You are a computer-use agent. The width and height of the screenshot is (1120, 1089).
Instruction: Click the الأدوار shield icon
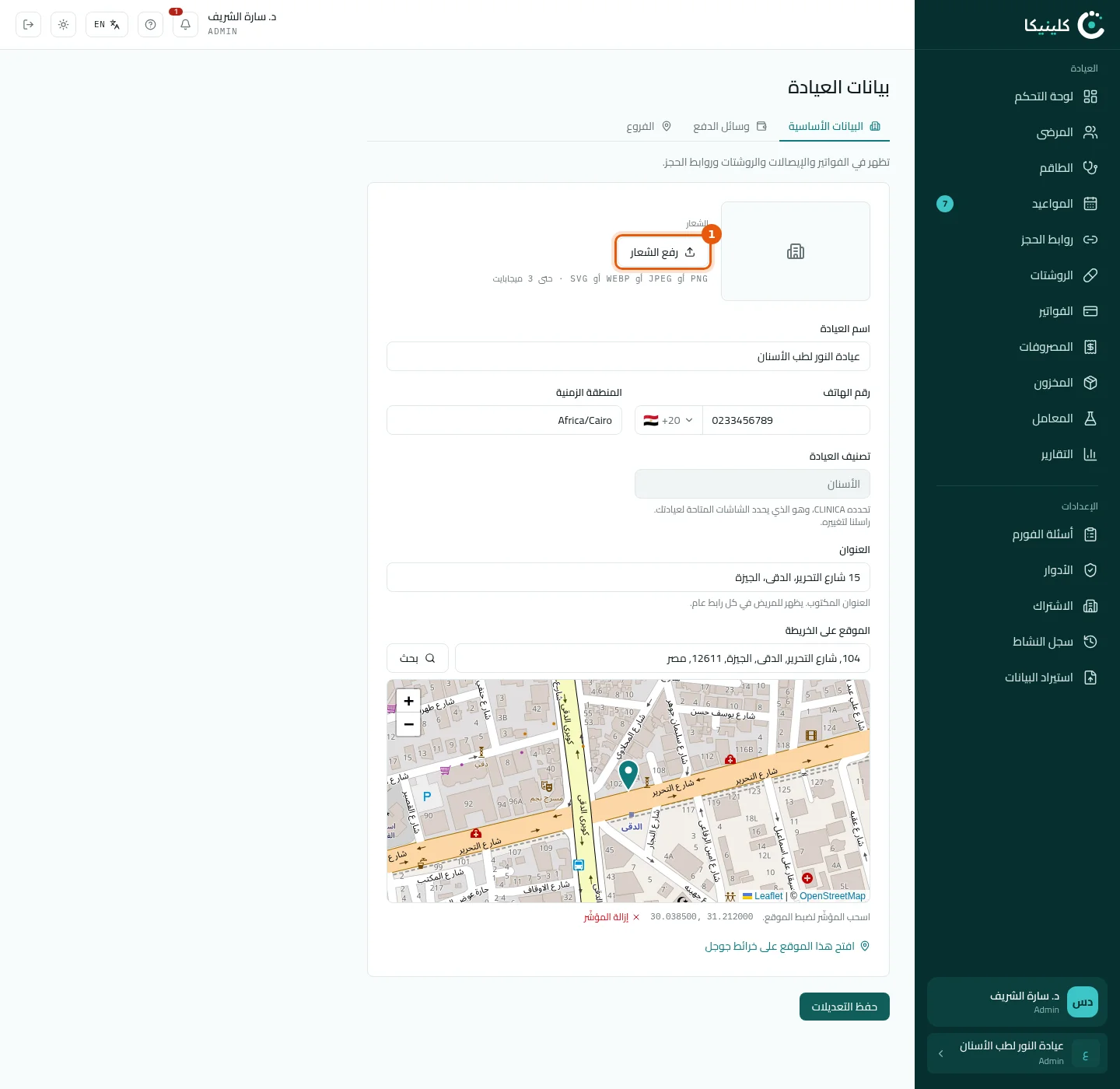[x=1090, y=570]
